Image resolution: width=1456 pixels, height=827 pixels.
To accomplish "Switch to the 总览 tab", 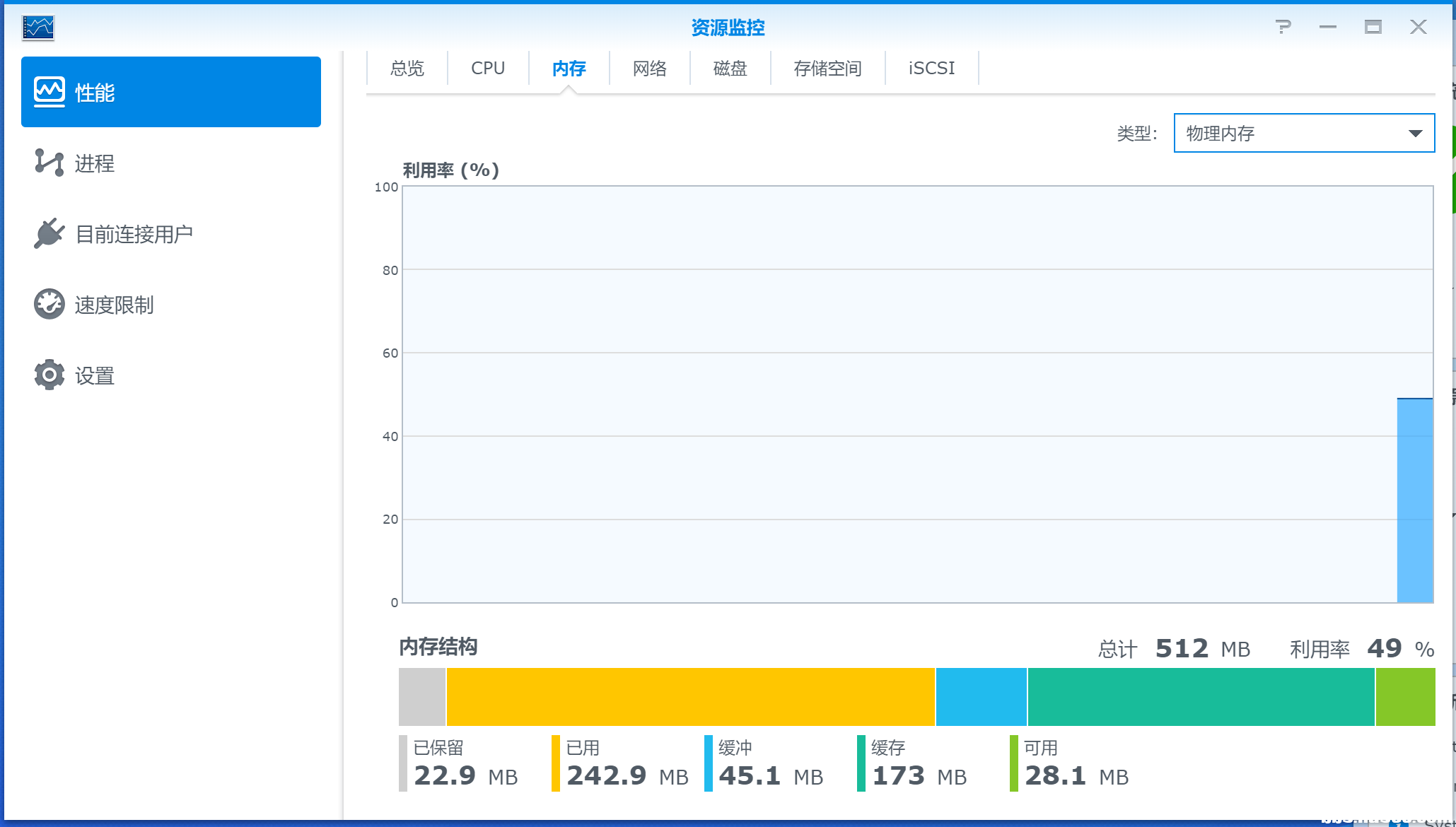I will (407, 68).
